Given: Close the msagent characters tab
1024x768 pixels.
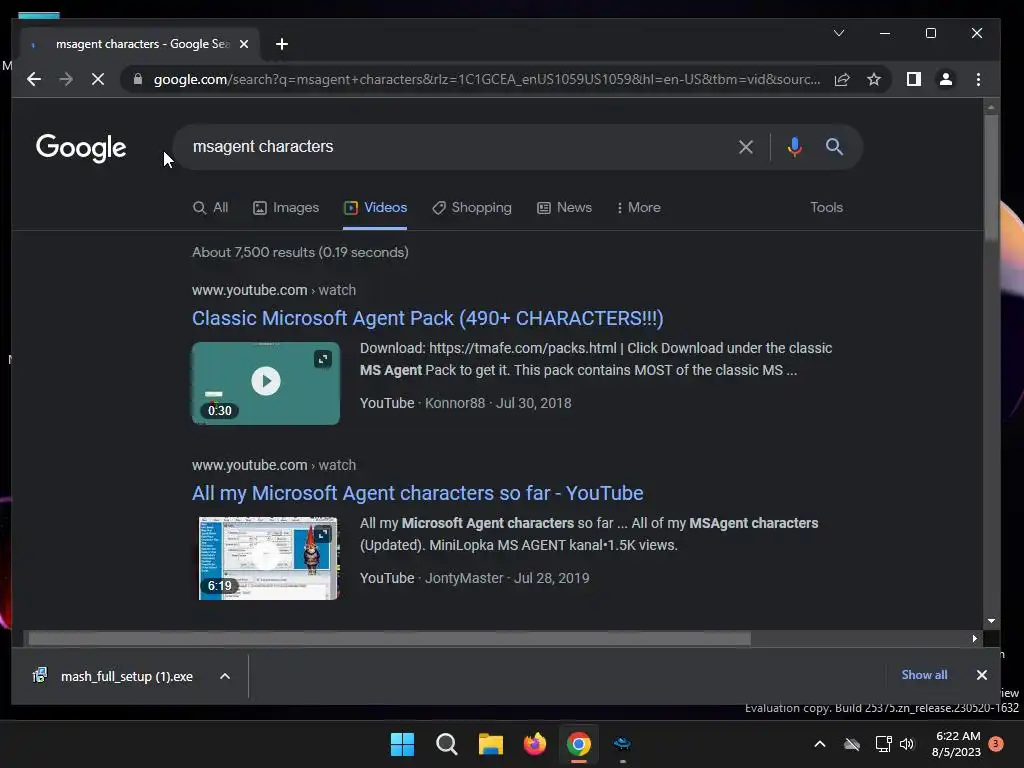Looking at the screenshot, I should [x=244, y=44].
